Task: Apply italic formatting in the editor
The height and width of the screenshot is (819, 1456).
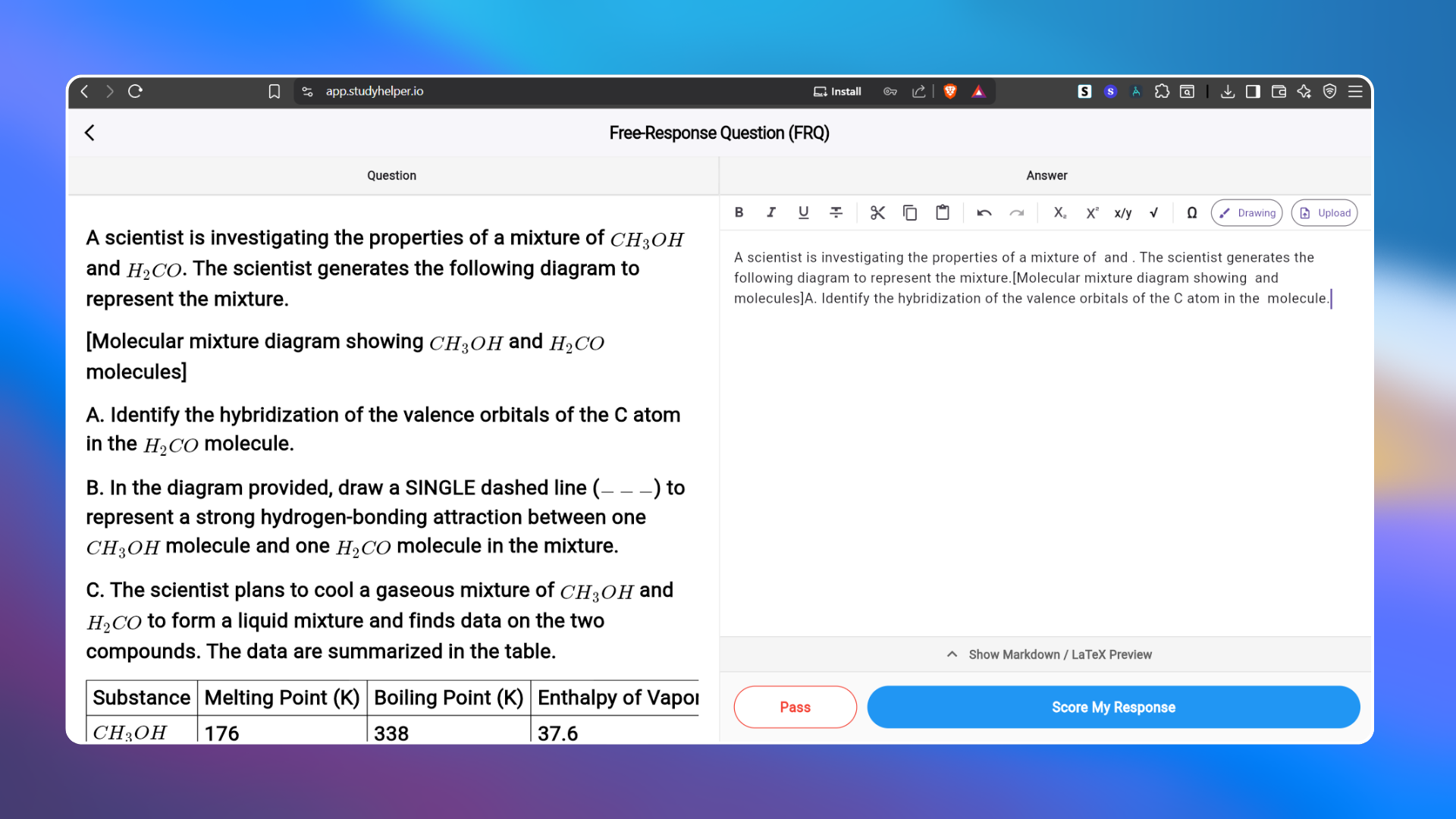Action: pos(770,213)
